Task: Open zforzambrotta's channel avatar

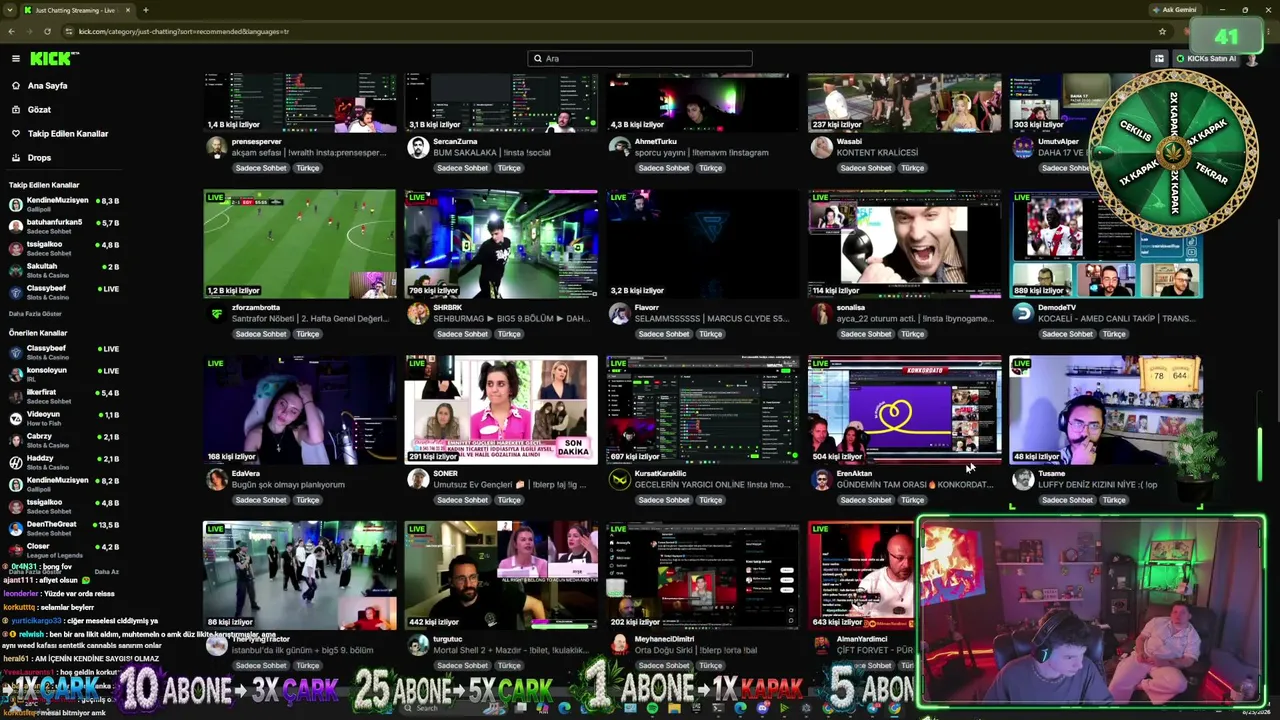Action: (x=216, y=313)
